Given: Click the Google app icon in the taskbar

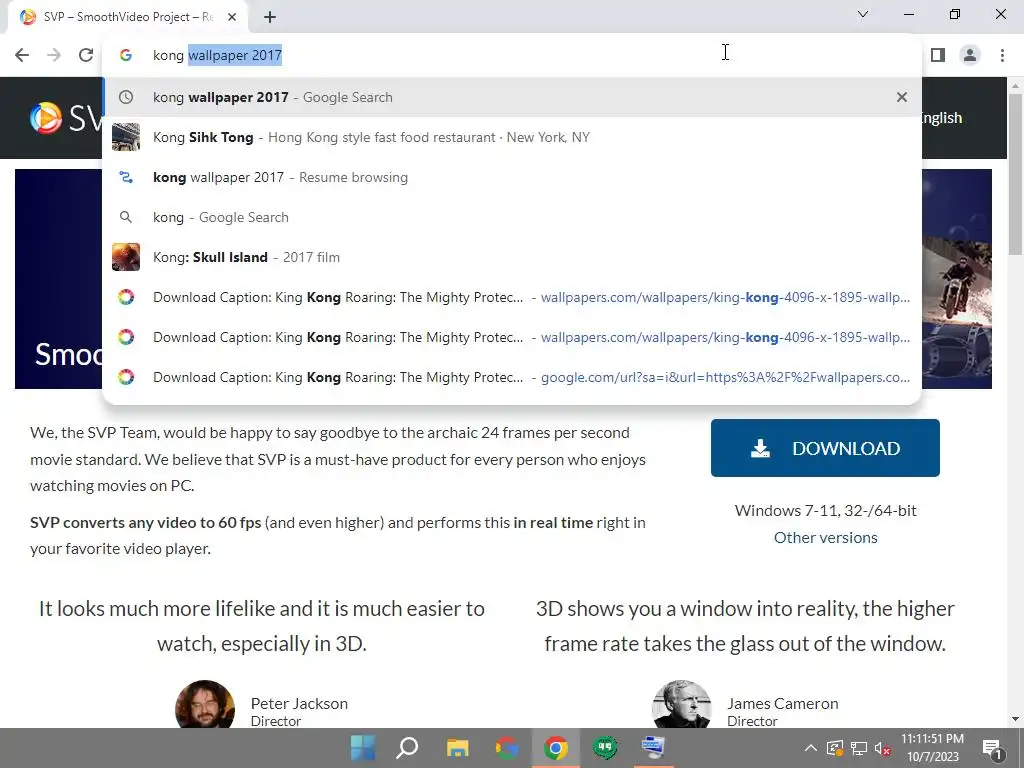Looking at the screenshot, I should click(507, 748).
